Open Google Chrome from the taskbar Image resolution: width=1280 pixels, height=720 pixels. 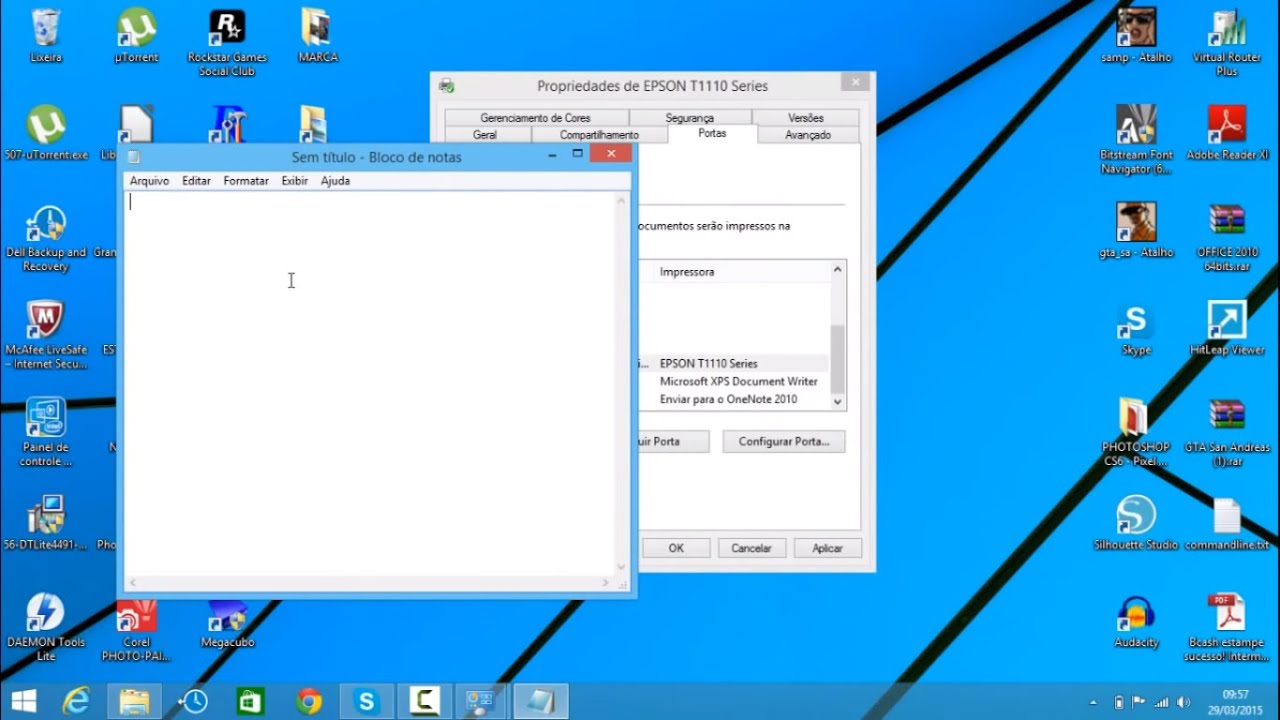(308, 701)
